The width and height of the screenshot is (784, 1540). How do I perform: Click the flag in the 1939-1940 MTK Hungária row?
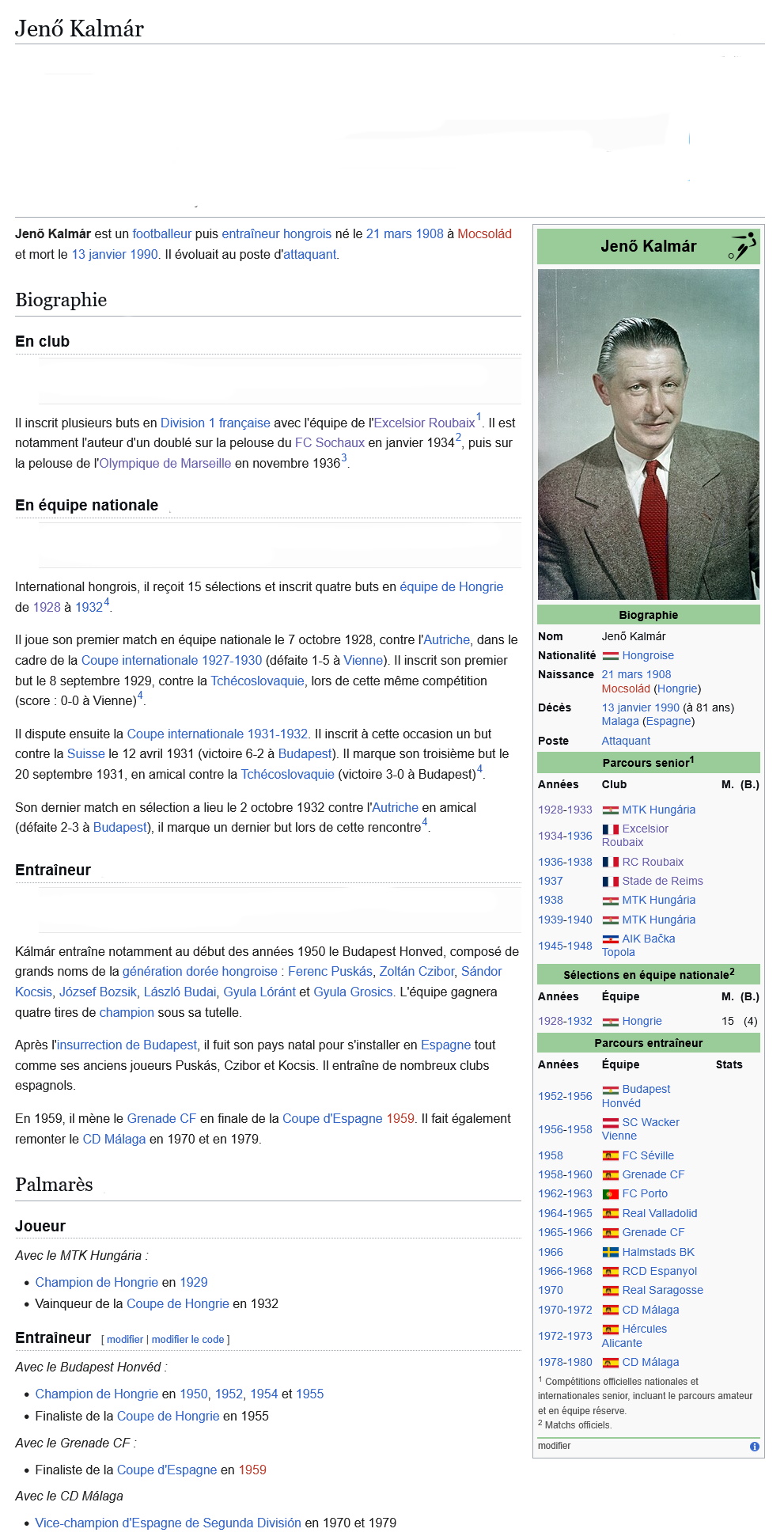[610, 920]
